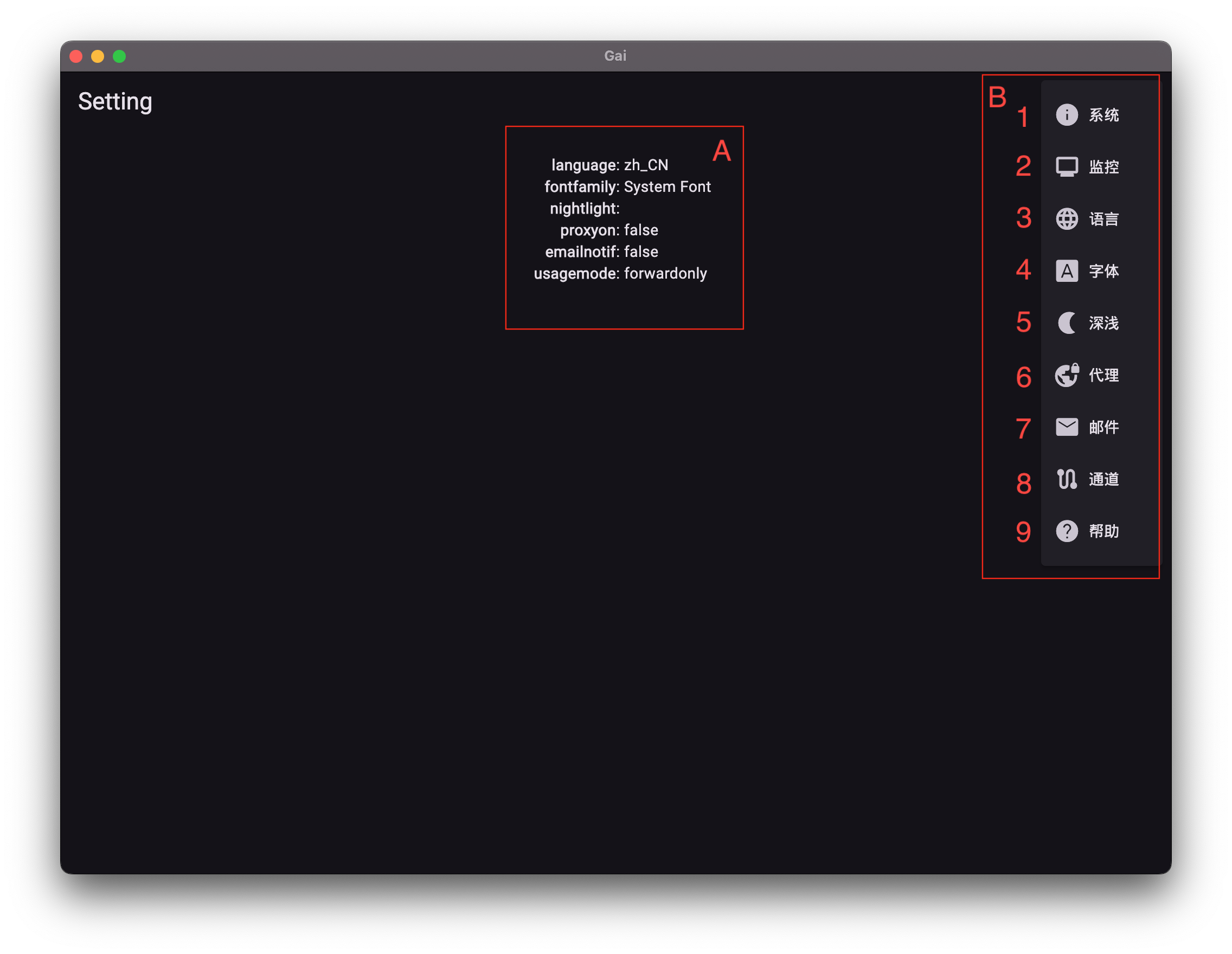Select the 字体 text label
The image size is (1232, 954).
click(x=1103, y=271)
